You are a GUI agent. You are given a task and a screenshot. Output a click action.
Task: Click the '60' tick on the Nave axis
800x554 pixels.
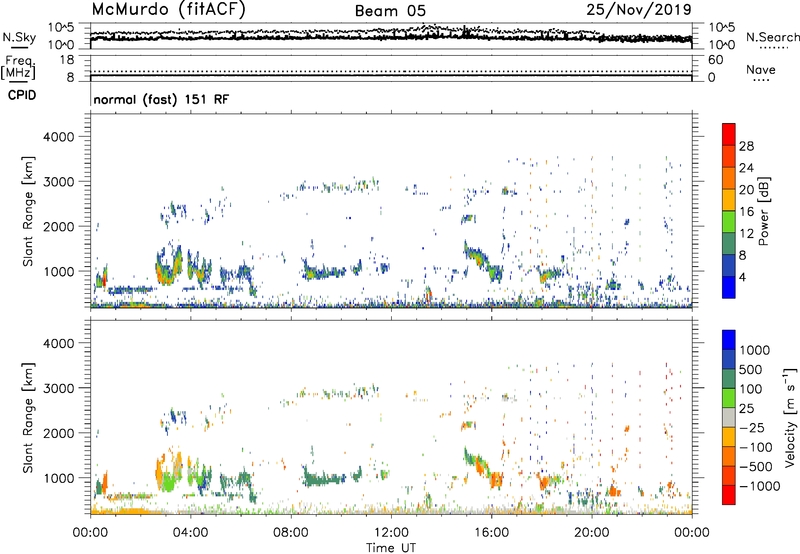pyautogui.click(x=715, y=60)
